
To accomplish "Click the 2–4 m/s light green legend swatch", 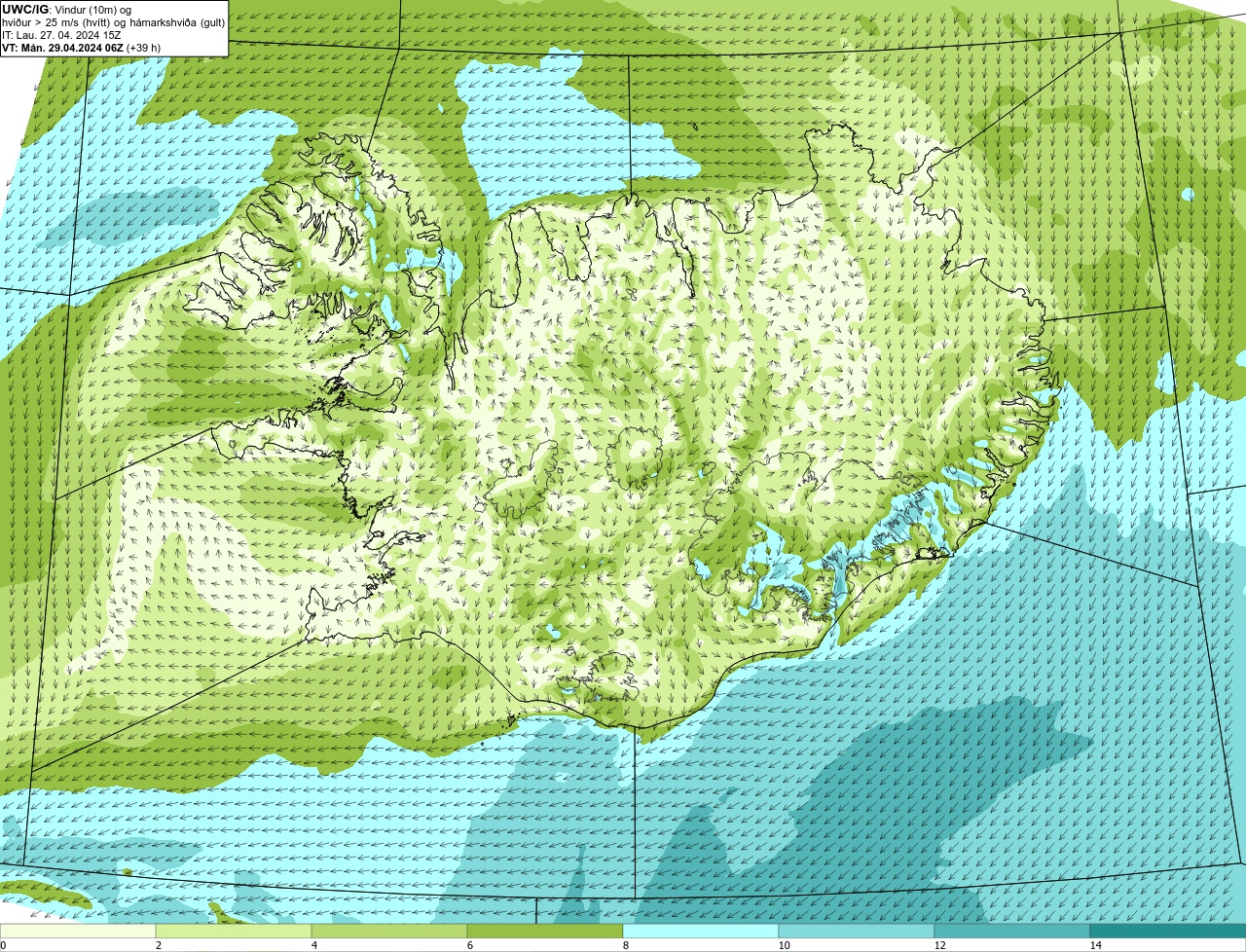I will [234, 931].
